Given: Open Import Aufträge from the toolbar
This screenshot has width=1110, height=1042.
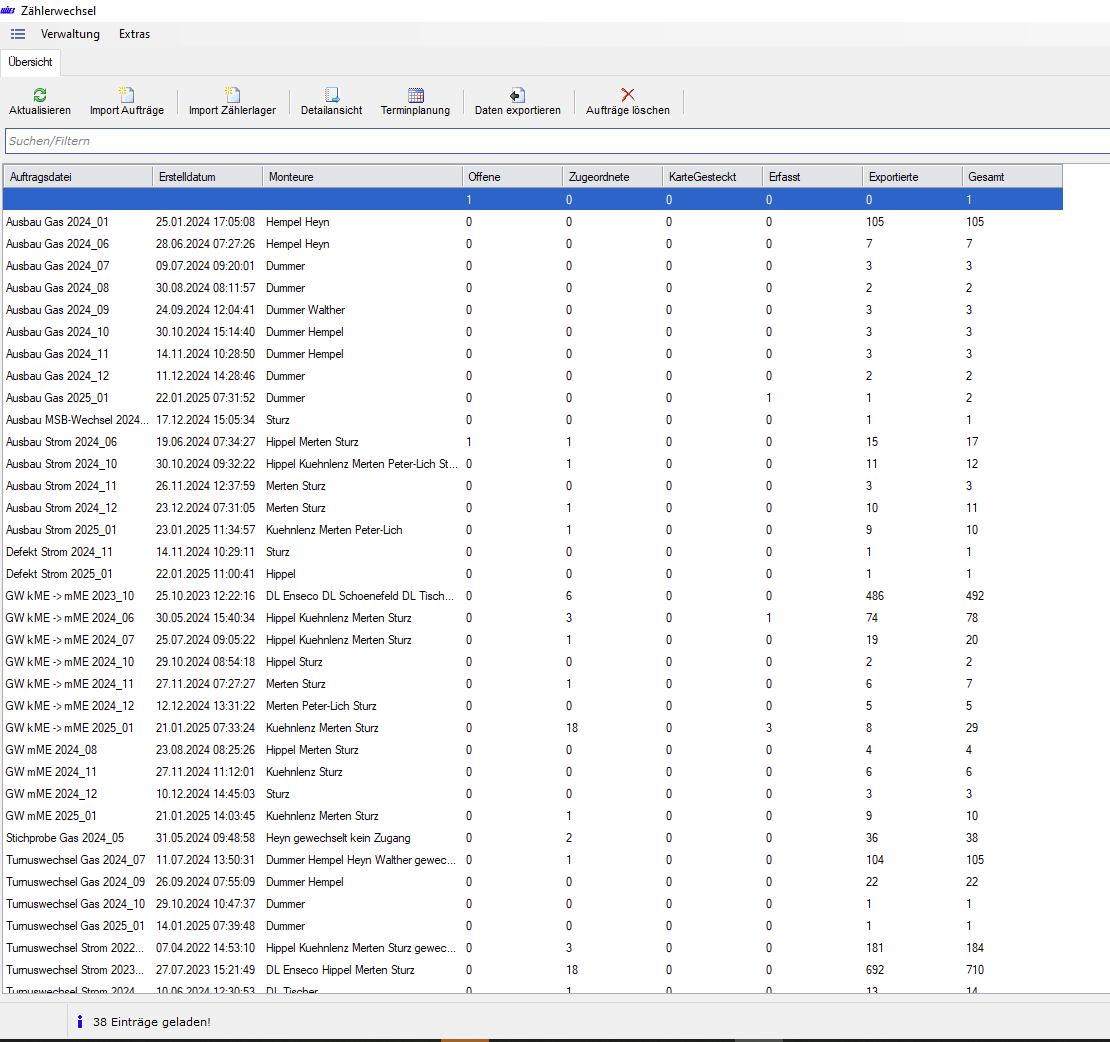Looking at the screenshot, I should tap(127, 95).
